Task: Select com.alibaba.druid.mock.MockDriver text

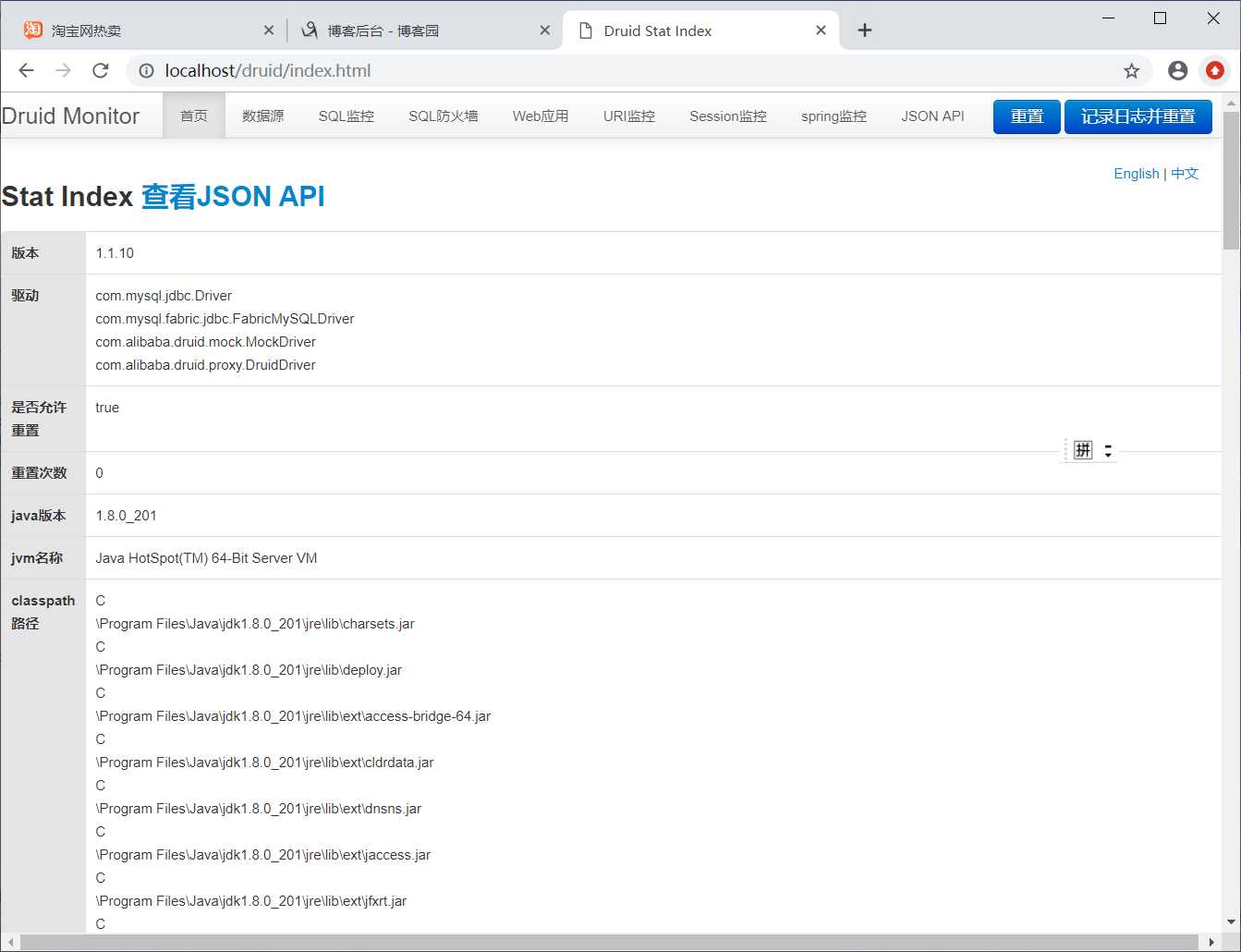Action: click(205, 342)
